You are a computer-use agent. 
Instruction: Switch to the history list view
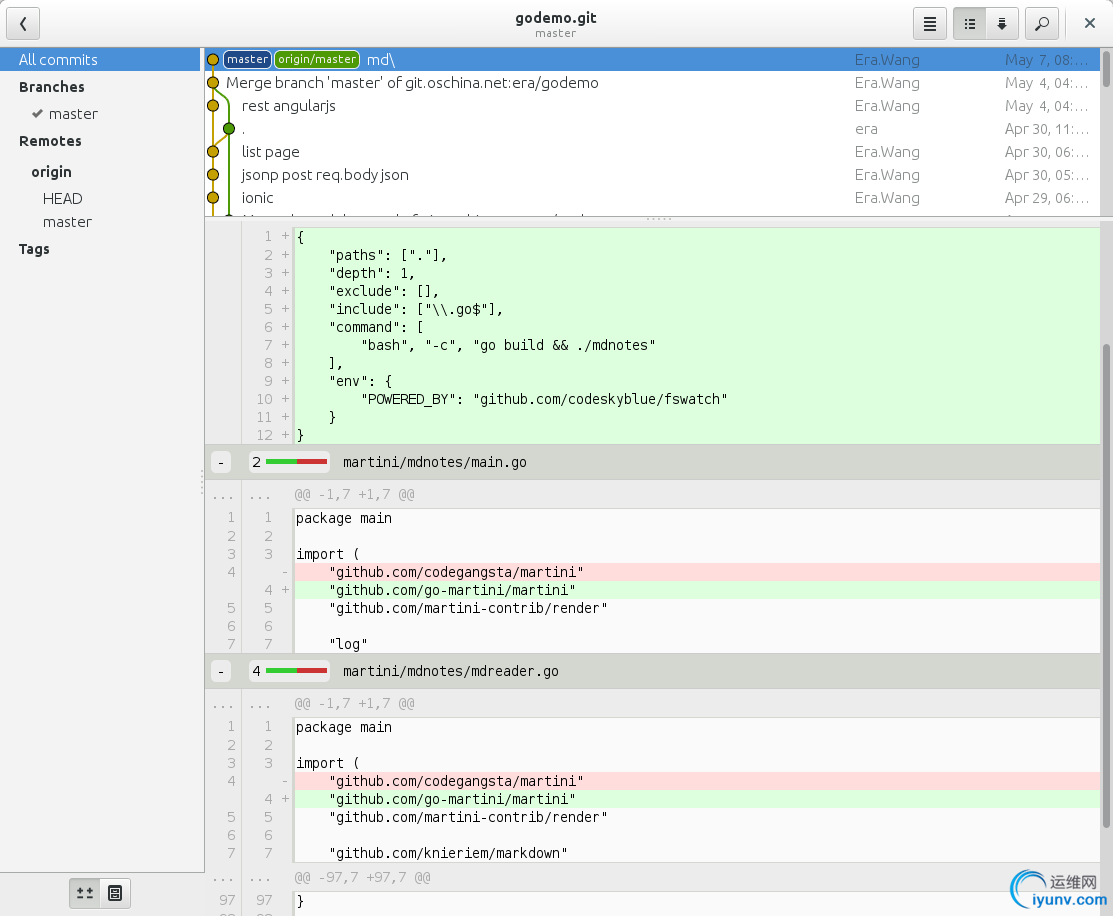(x=969, y=23)
